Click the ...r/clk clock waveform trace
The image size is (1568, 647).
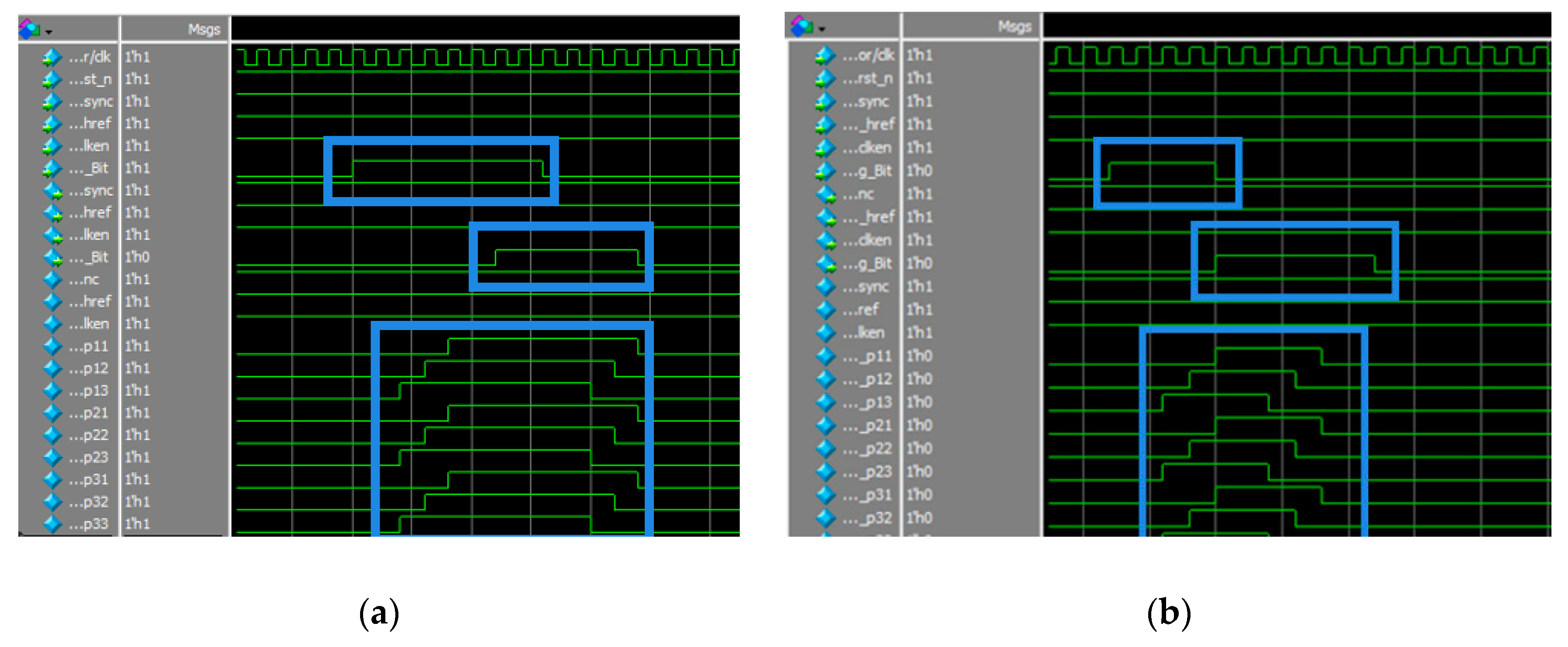coord(487,57)
